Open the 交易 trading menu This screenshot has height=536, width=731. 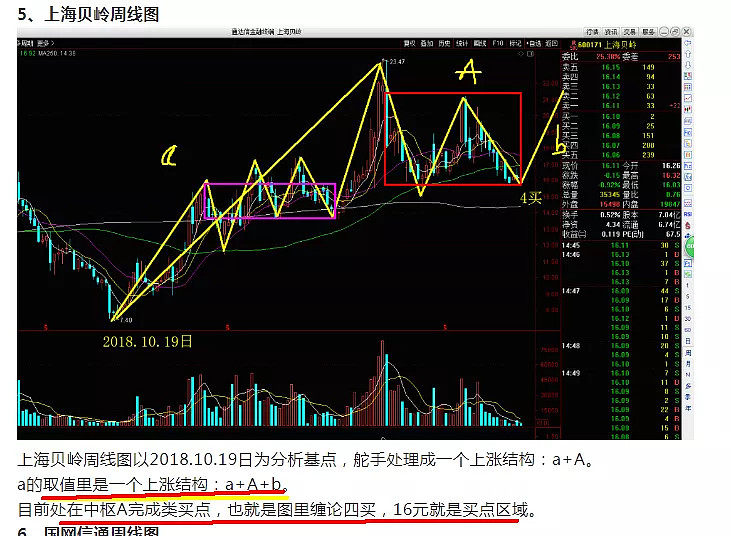[629, 32]
